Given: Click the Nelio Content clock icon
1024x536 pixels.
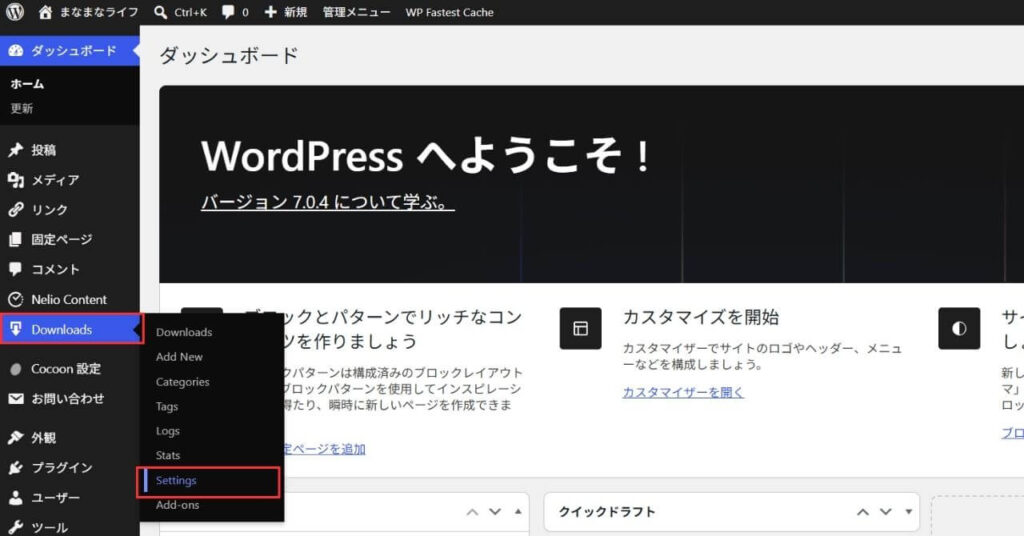Looking at the screenshot, I should (x=16, y=299).
